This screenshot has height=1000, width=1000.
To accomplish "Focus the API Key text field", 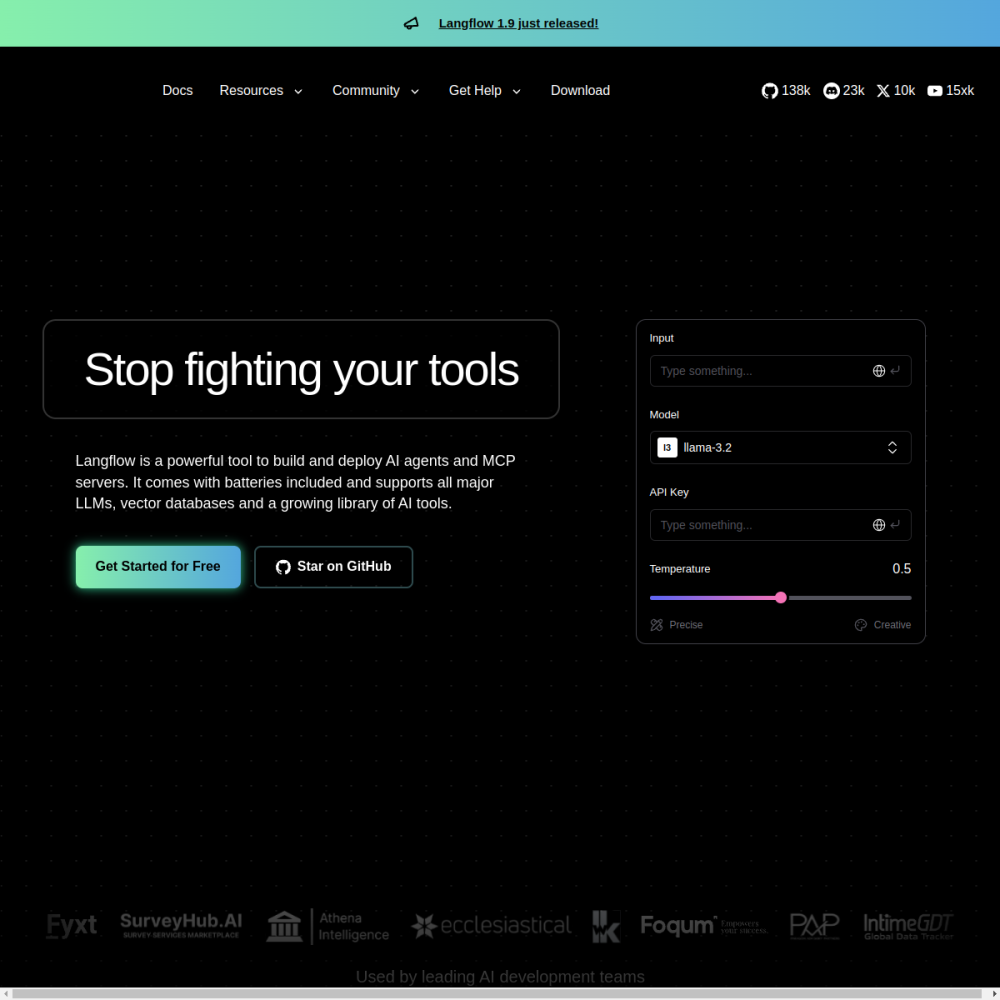I will tap(780, 525).
